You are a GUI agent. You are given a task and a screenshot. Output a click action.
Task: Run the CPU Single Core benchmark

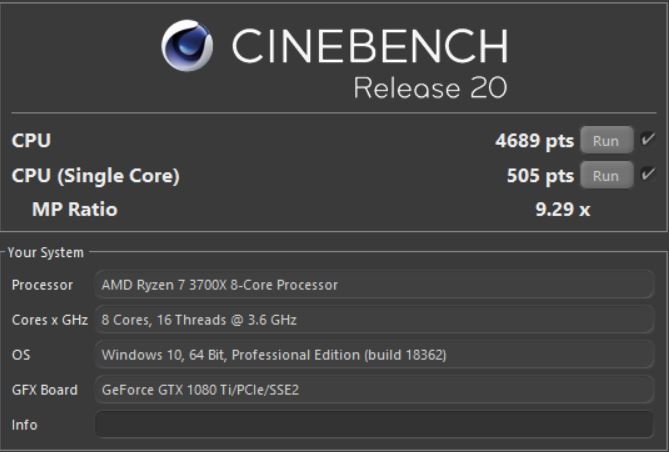606,175
